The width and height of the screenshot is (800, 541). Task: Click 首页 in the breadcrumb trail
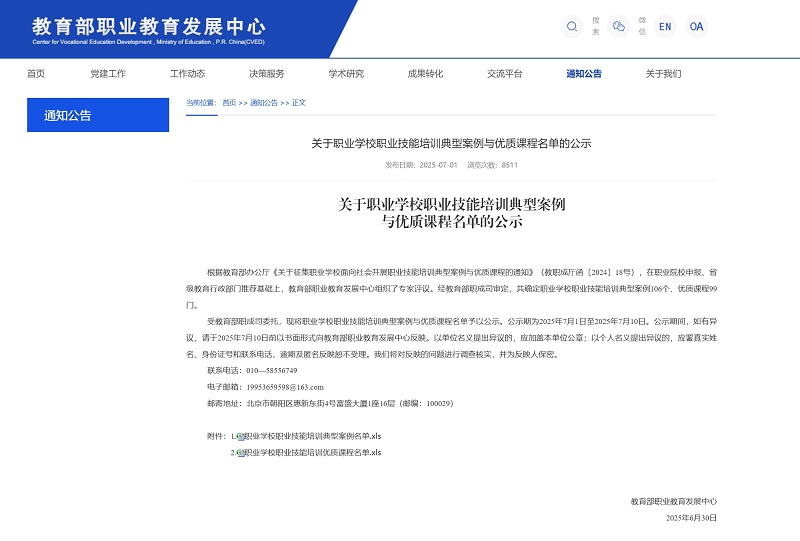229,103
